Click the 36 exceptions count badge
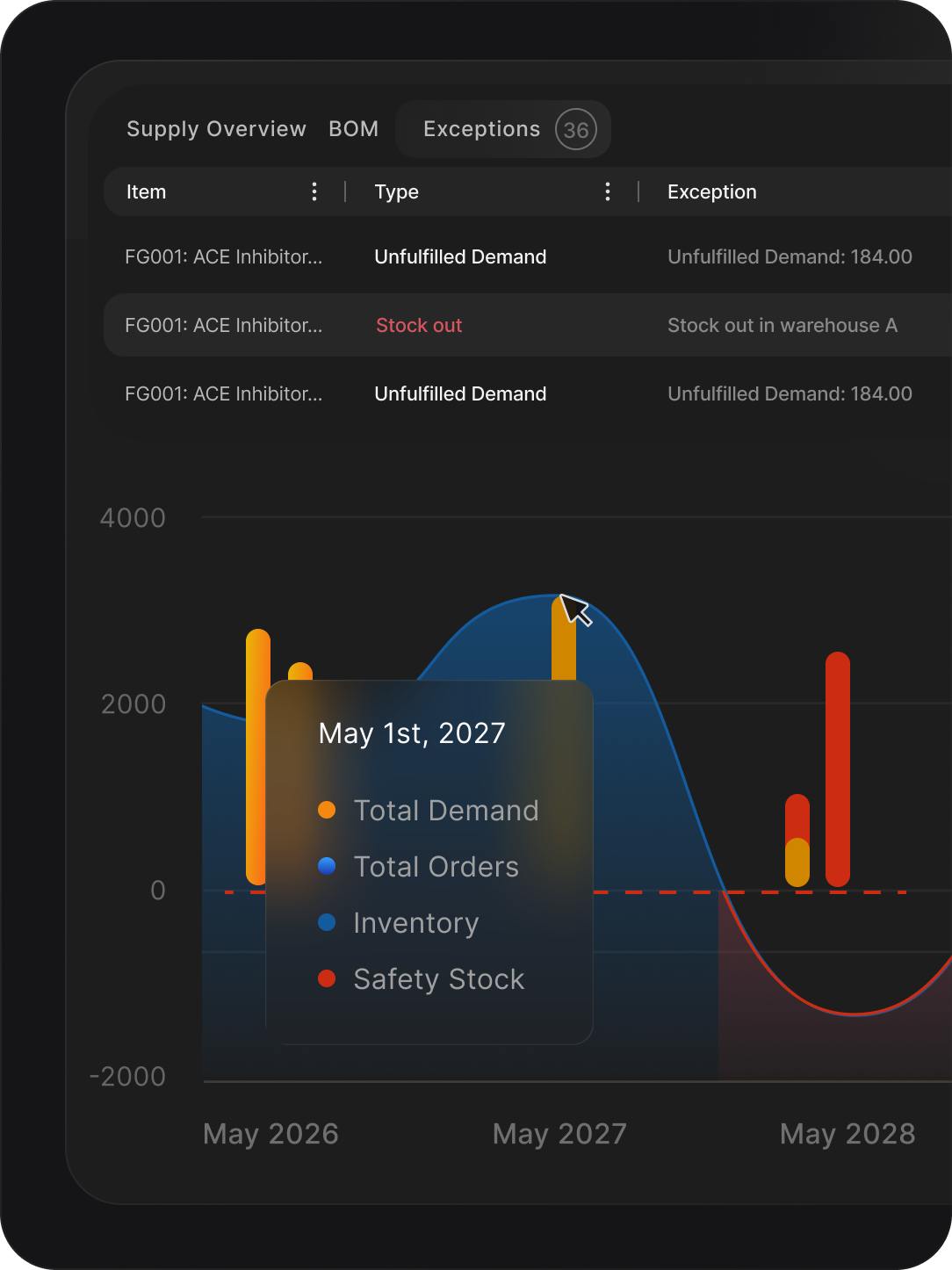This screenshot has width=952, height=1270. tap(577, 129)
